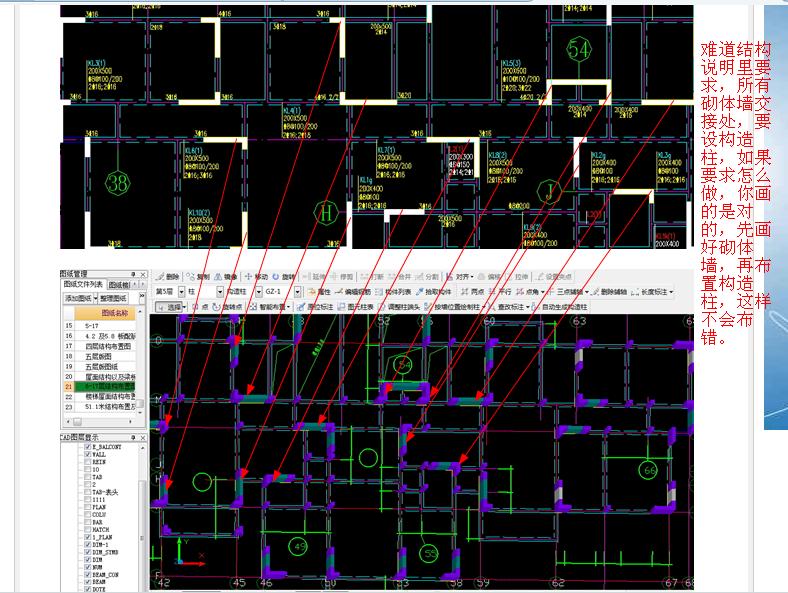Open the GZ-1 component dropdown

tap(298, 291)
